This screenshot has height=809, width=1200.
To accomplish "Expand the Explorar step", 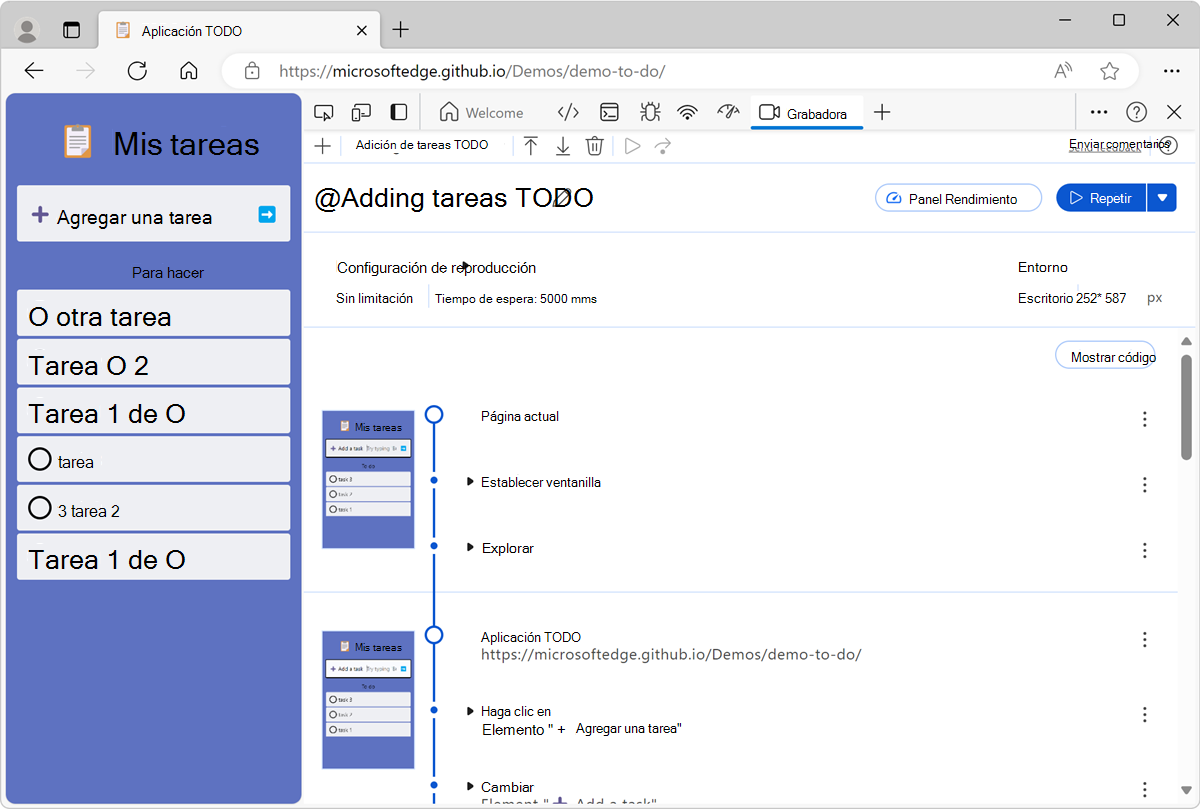I will [x=470, y=548].
